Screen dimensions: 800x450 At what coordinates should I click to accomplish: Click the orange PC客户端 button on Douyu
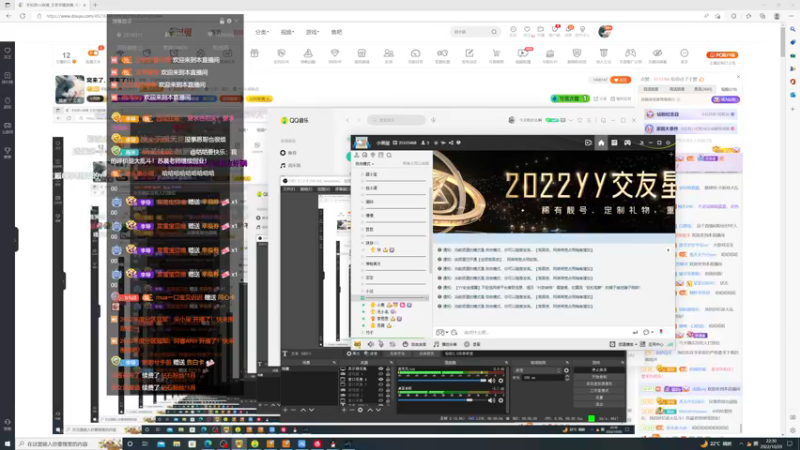coord(722,55)
